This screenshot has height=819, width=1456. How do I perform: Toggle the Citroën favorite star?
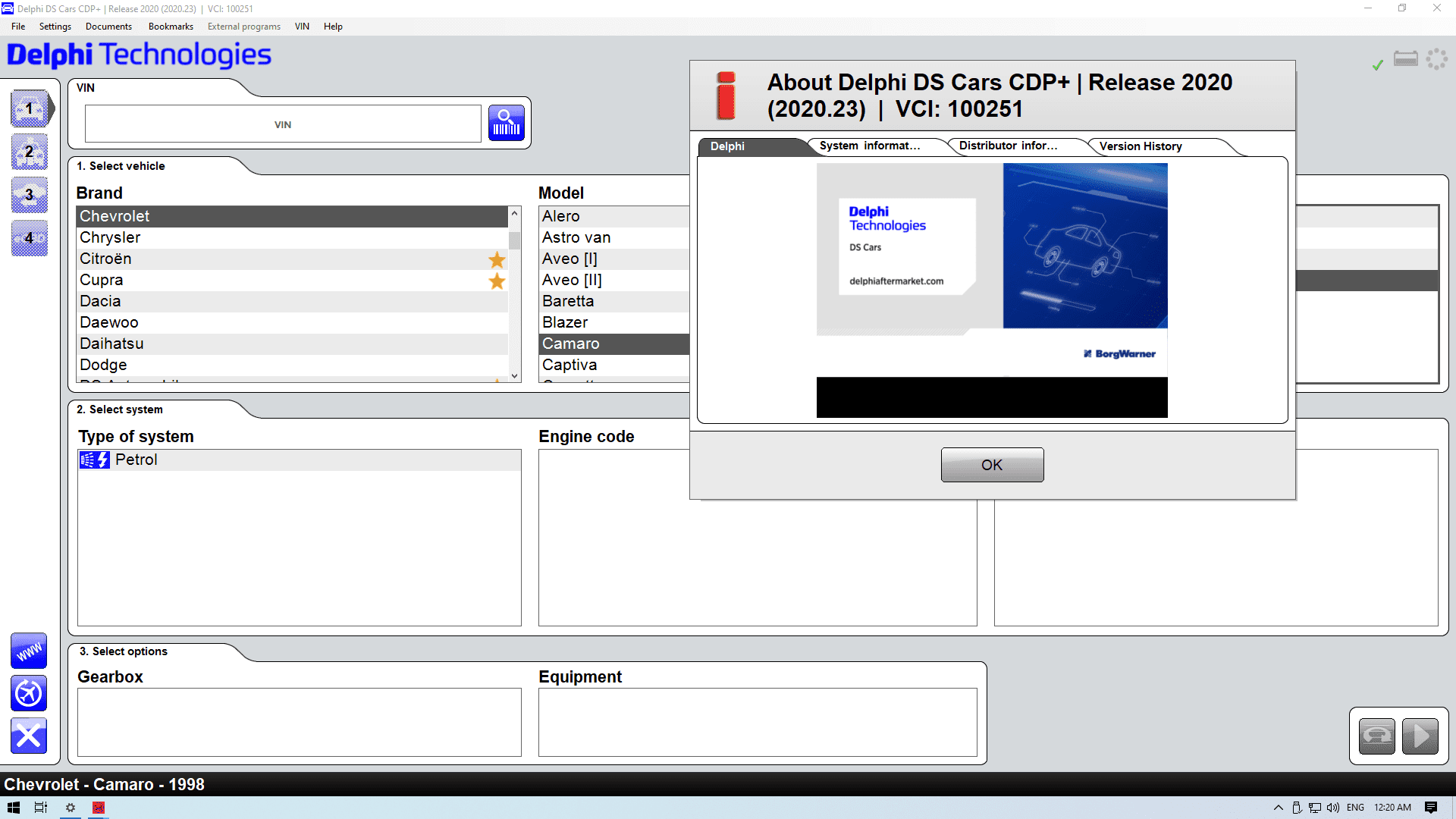[497, 260]
